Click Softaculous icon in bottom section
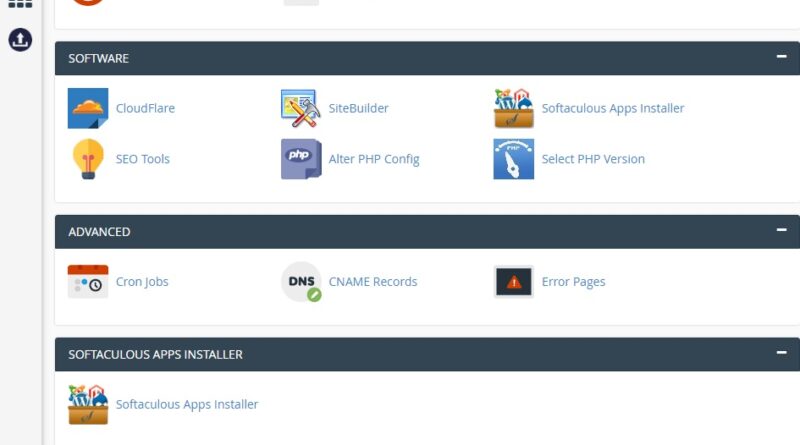Image resolution: width=800 pixels, height=445 pixels. click(x=88, y=405)
